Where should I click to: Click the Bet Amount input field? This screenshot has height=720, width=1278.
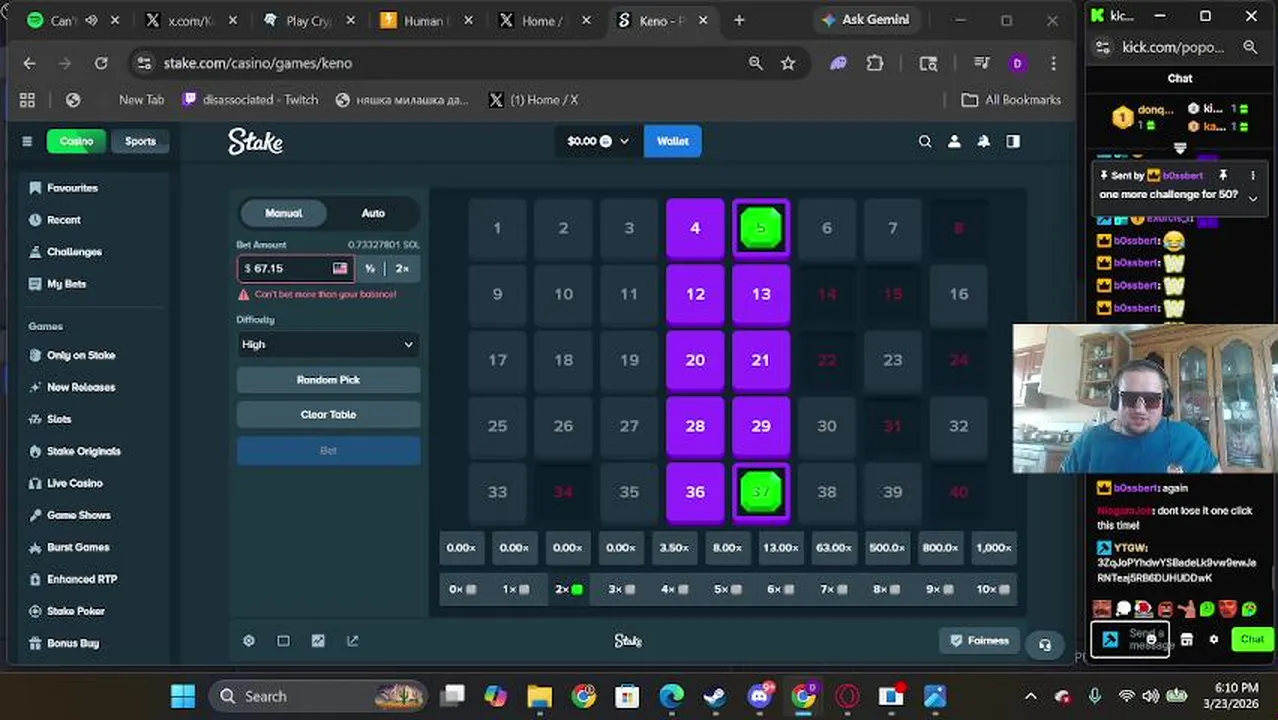coord(295,268)
